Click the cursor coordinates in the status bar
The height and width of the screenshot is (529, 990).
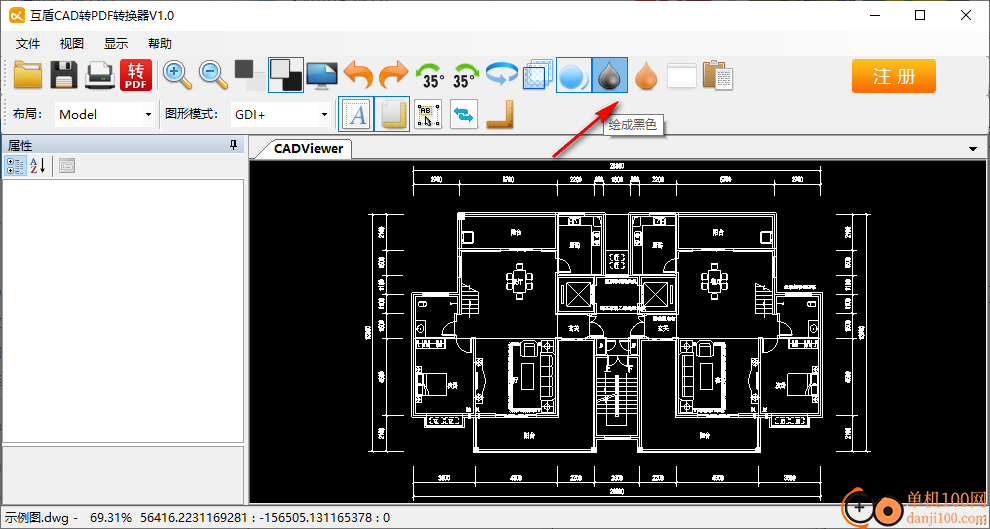click(265, 518)
